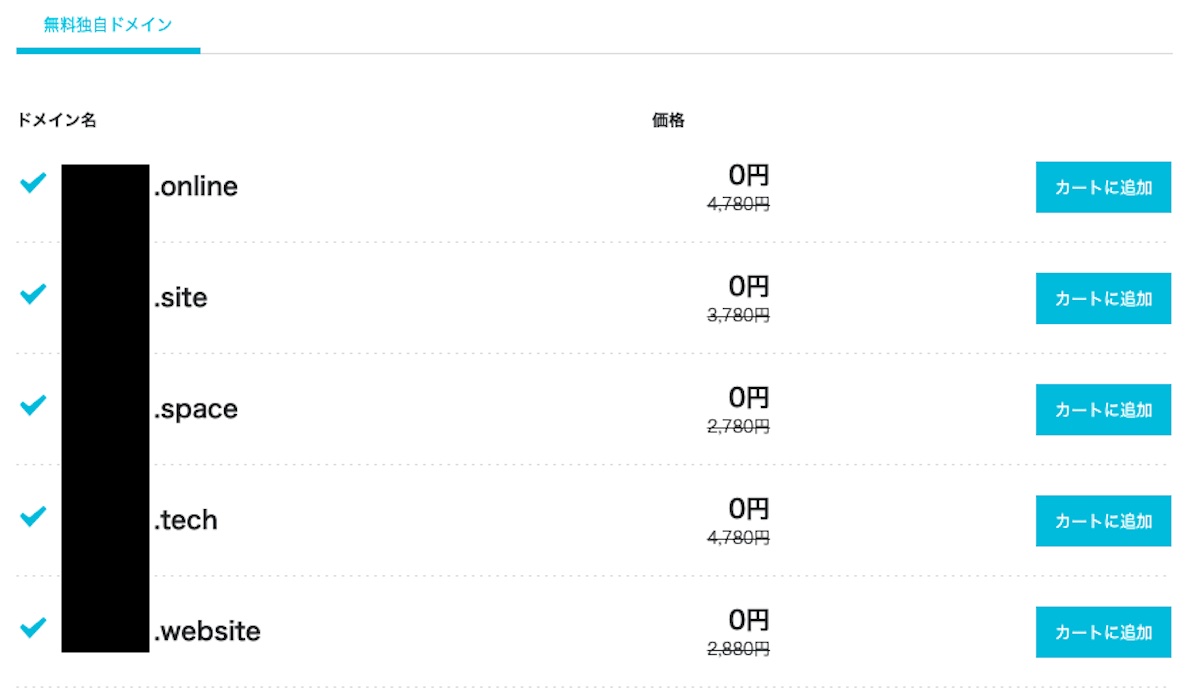Click the checkmark icon beside .space domain
Viewport: 1200px width, 700px height.
(x=33, y=405)
